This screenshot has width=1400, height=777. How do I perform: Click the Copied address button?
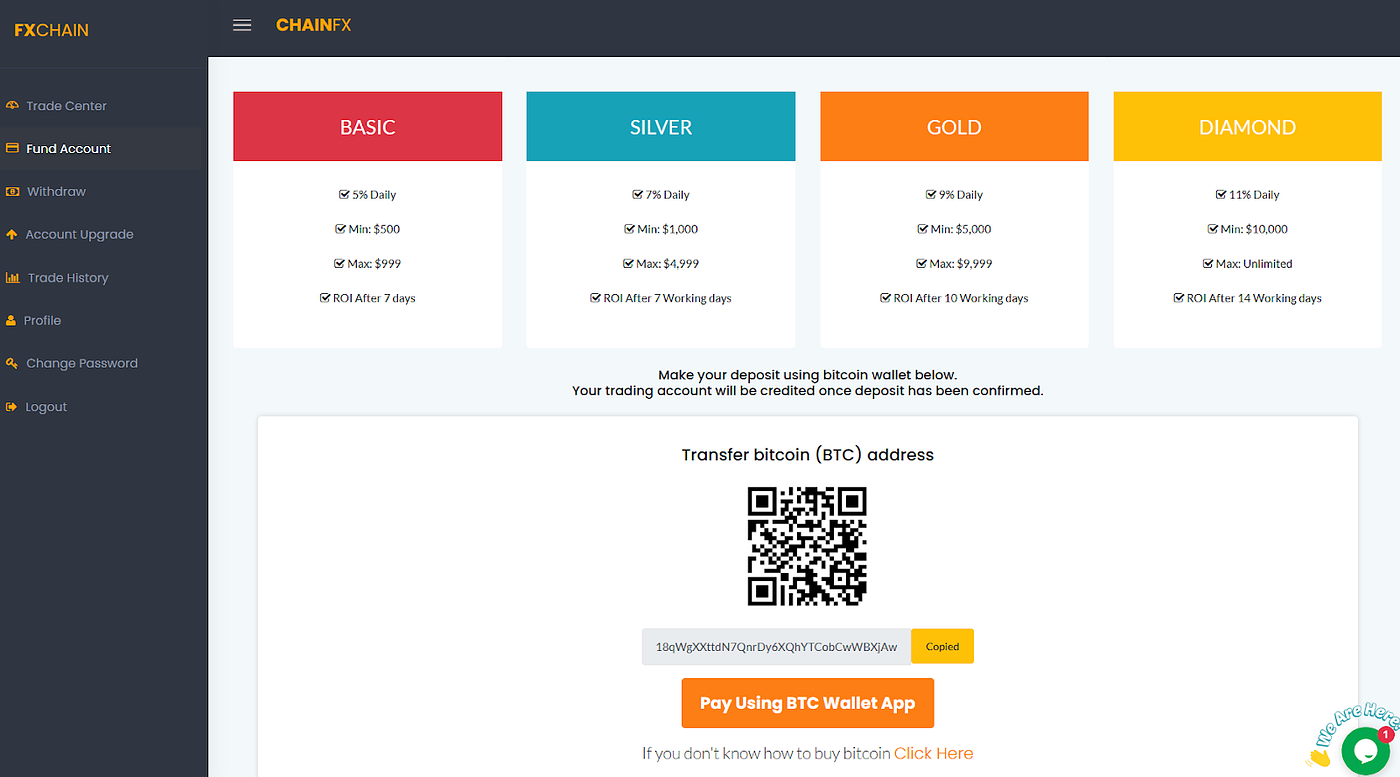coord(942,646)
